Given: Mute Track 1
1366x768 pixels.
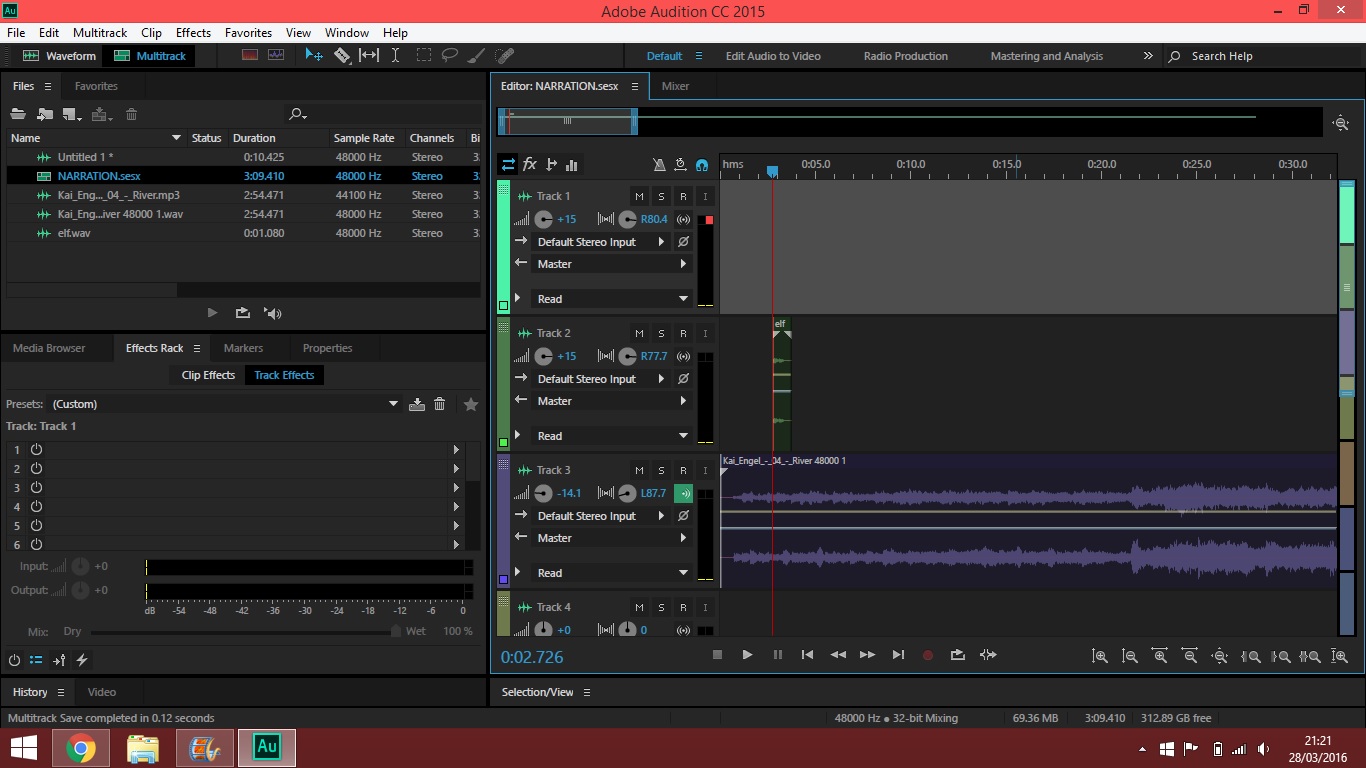Looking at the screenshot, I should [639, 196].
